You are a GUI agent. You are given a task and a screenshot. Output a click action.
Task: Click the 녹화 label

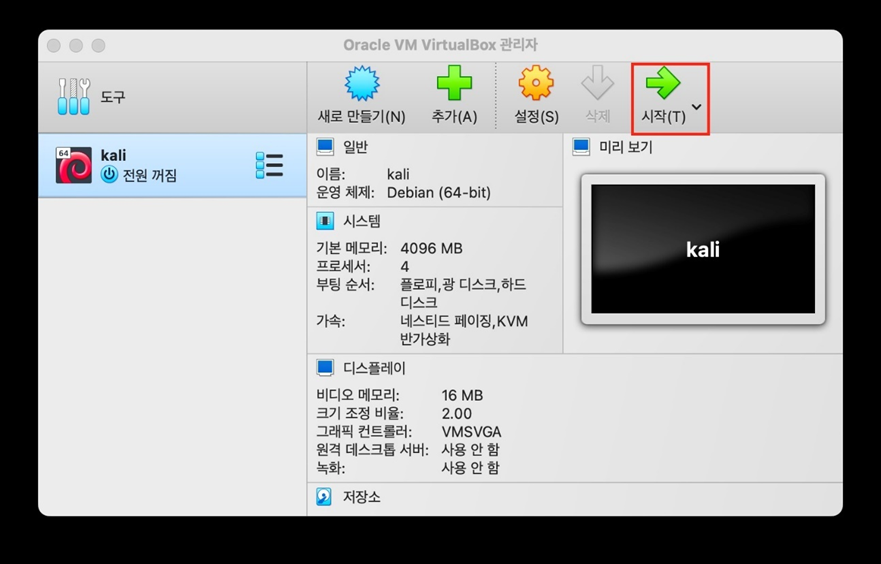pos(330,467)
